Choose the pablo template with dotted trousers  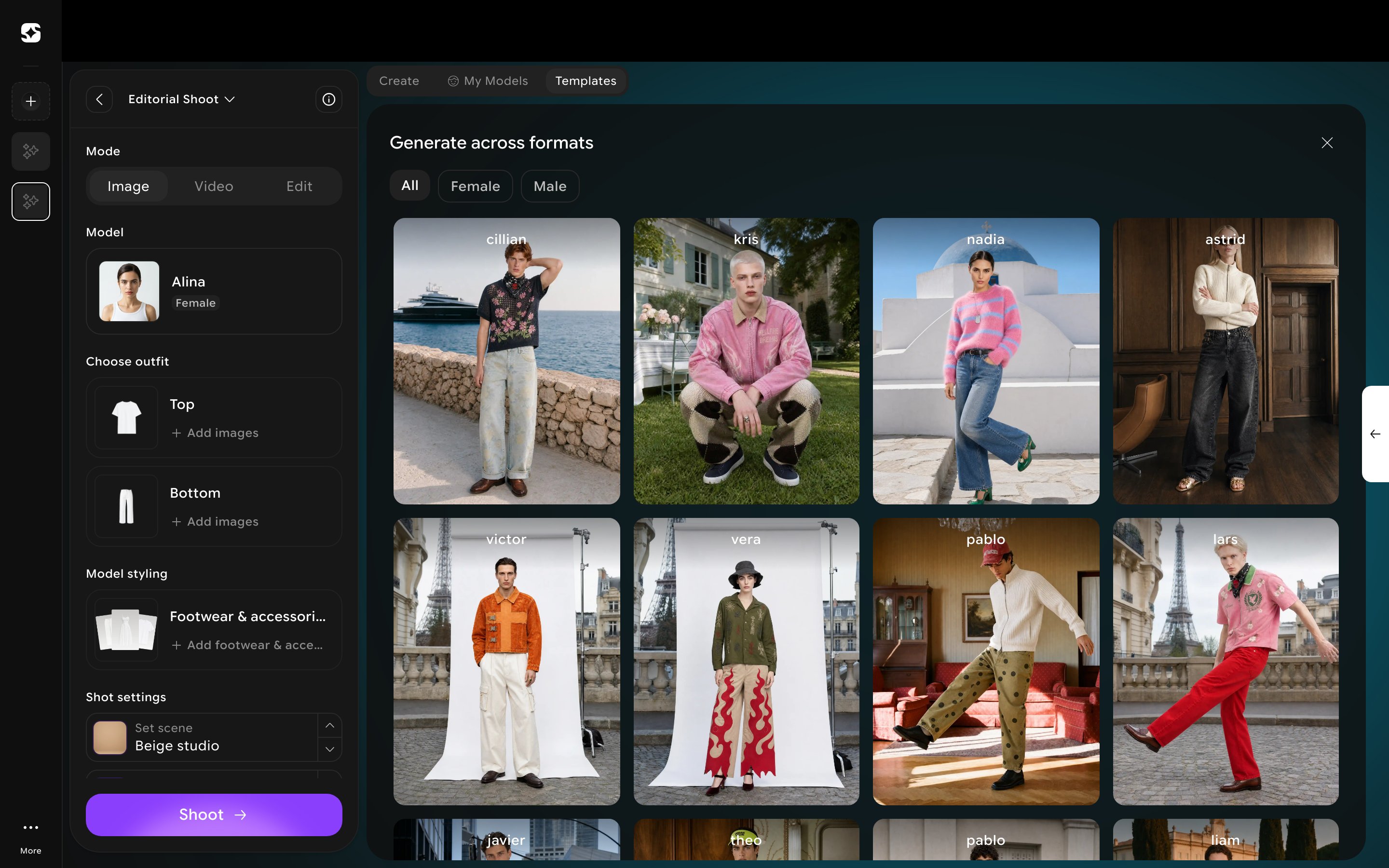point(986,661)
